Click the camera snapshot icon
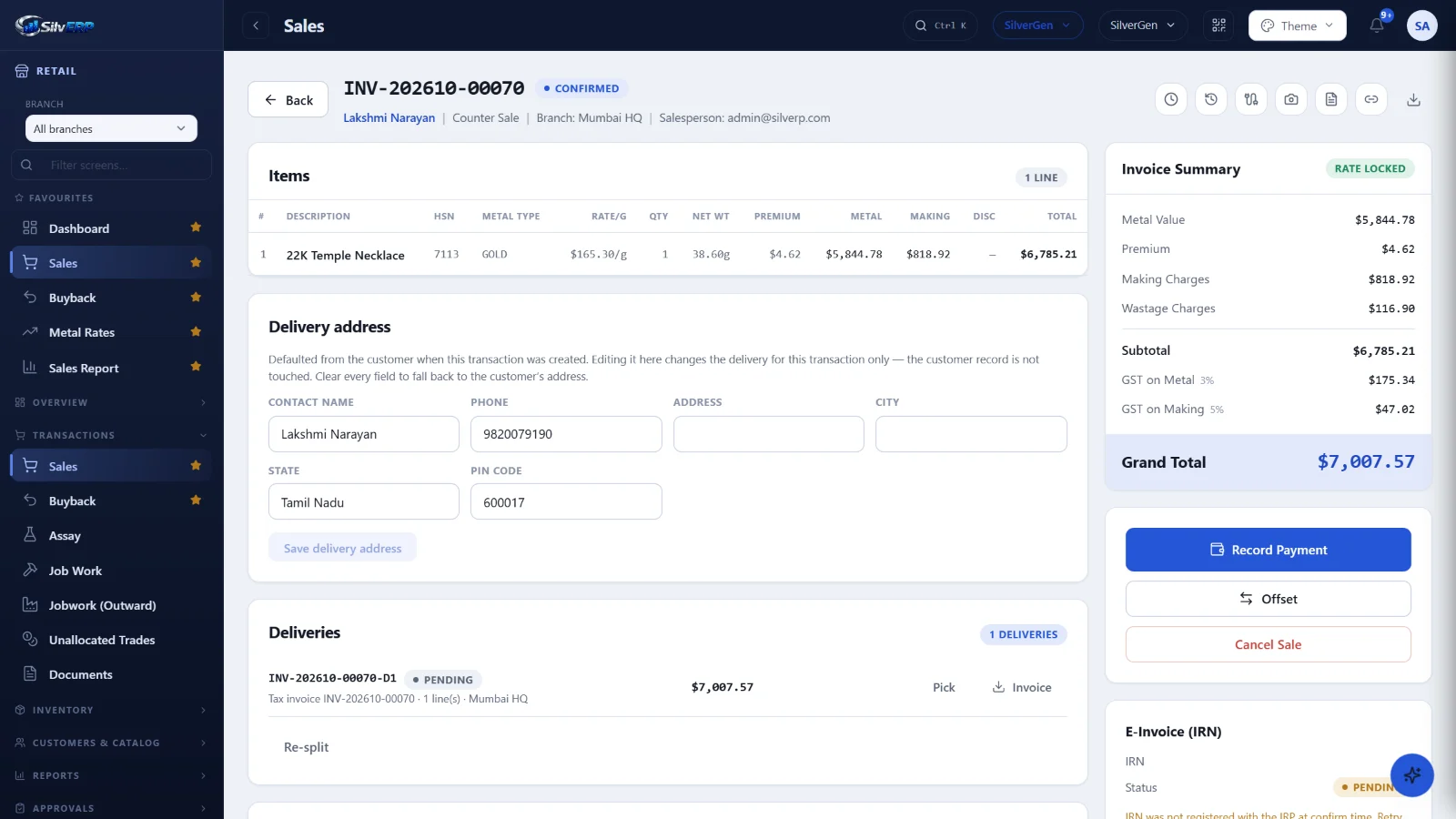 [x=1291, y=99]
